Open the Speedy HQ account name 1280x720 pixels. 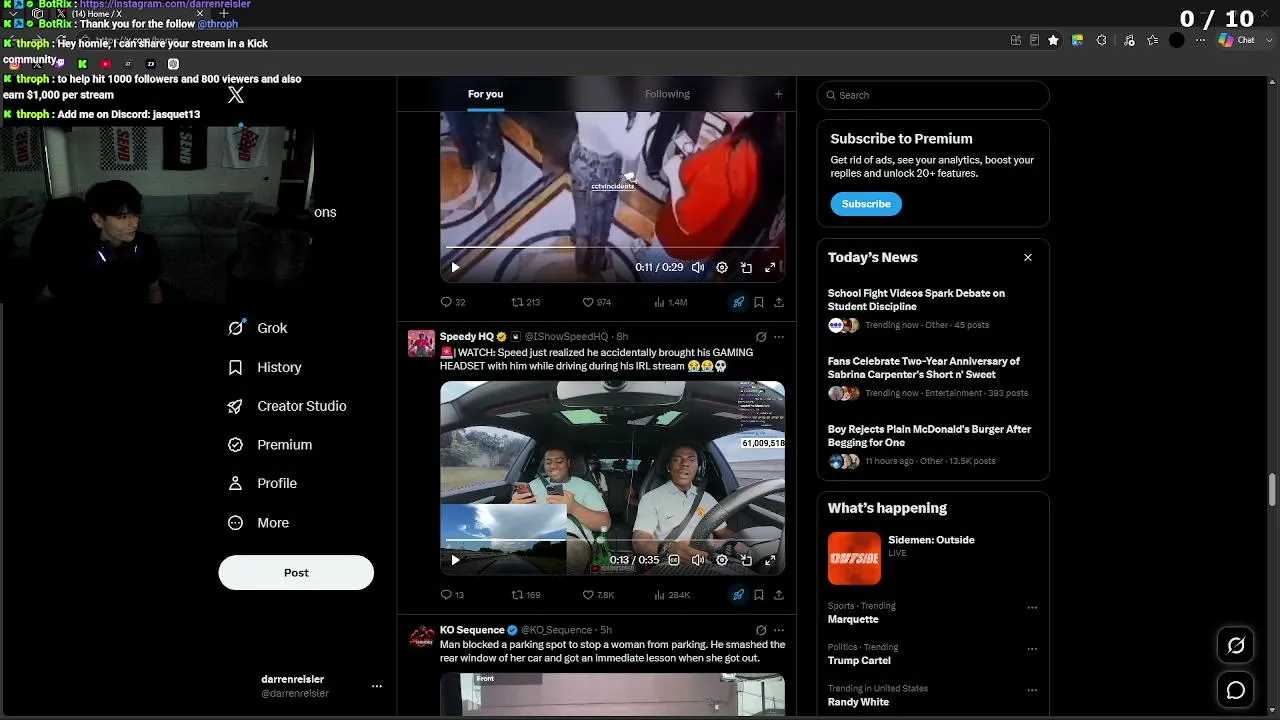(467, 337)
